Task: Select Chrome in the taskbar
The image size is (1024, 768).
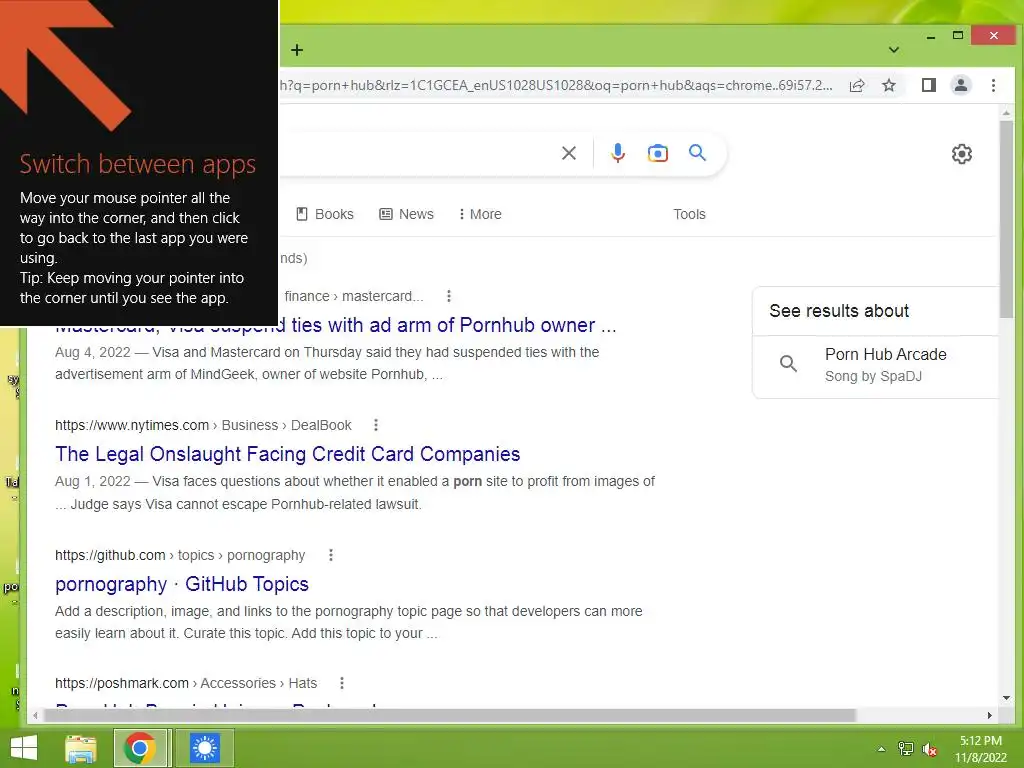Action: (140, 748)
